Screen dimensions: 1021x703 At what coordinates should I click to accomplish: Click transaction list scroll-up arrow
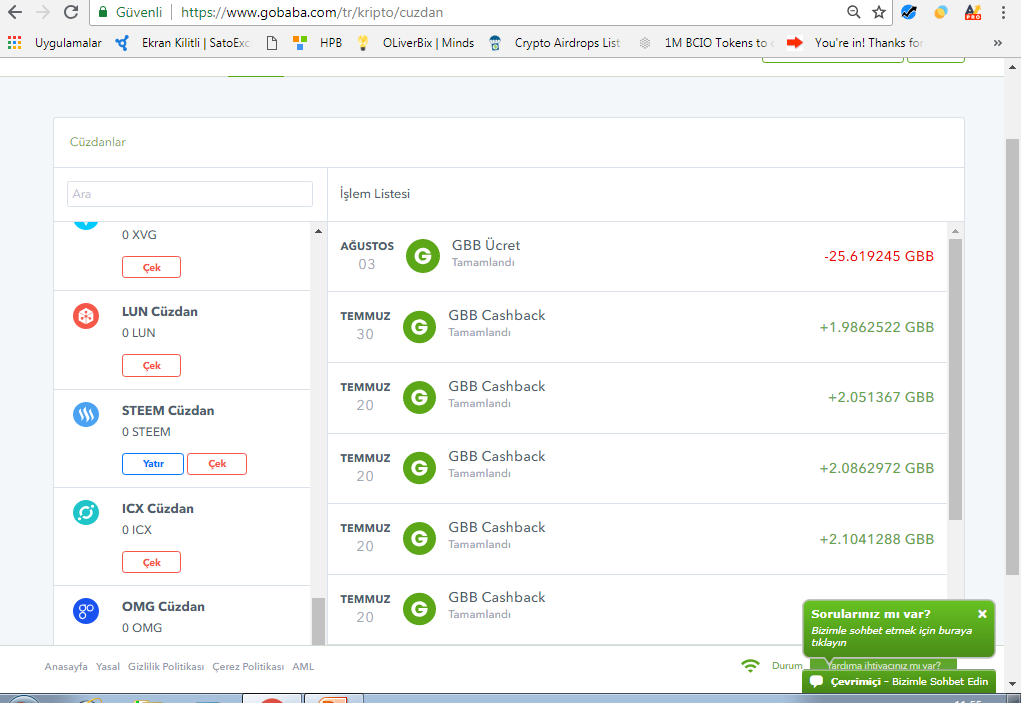coord(955,231)
